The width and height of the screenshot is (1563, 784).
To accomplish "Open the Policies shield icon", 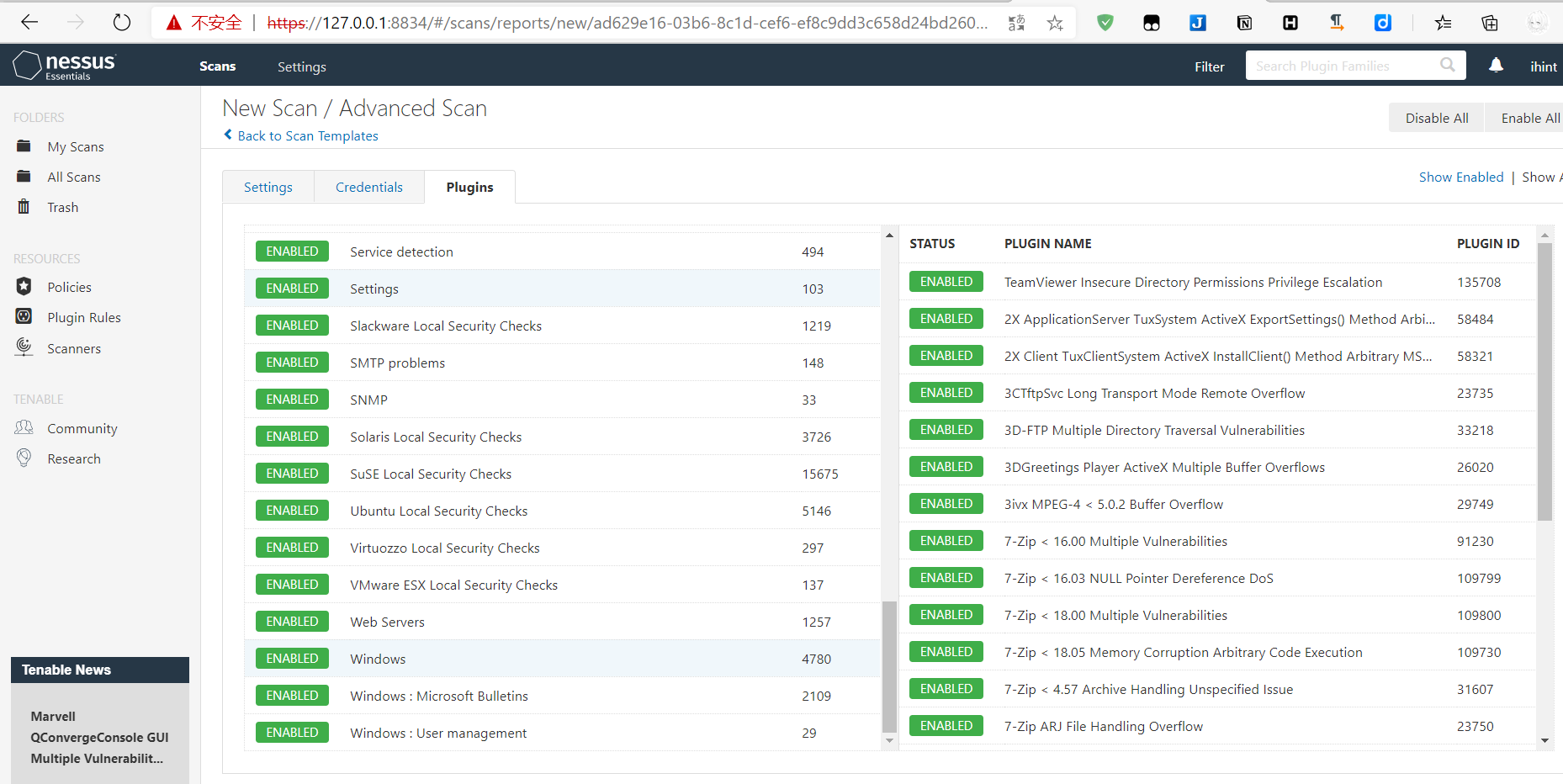I will pyautogui.click(x=24, y=287).
